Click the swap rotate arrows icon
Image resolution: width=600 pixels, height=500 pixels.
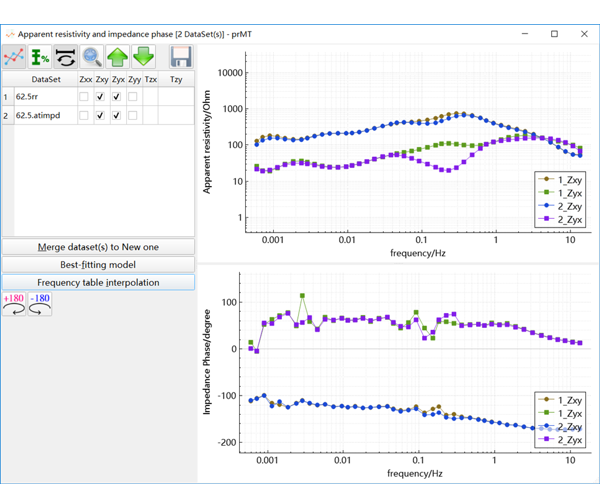tap(65, 57)
